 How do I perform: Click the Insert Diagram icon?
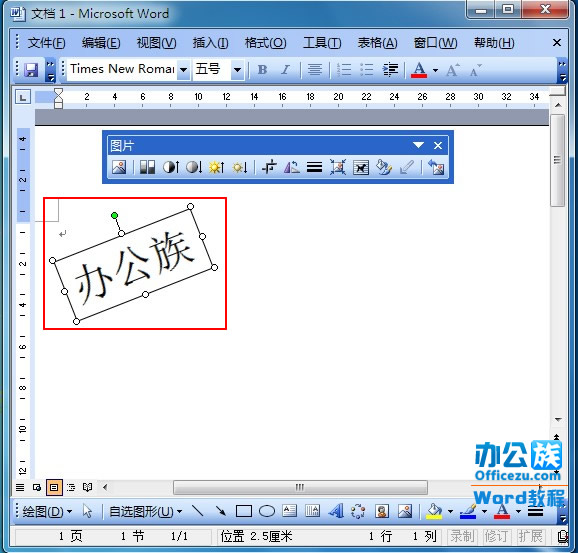tap(358, 511)
